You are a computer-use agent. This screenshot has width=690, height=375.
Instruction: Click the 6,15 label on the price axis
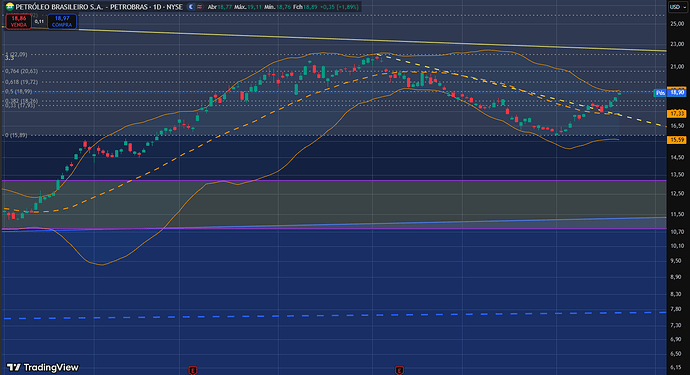click(677, 367)
